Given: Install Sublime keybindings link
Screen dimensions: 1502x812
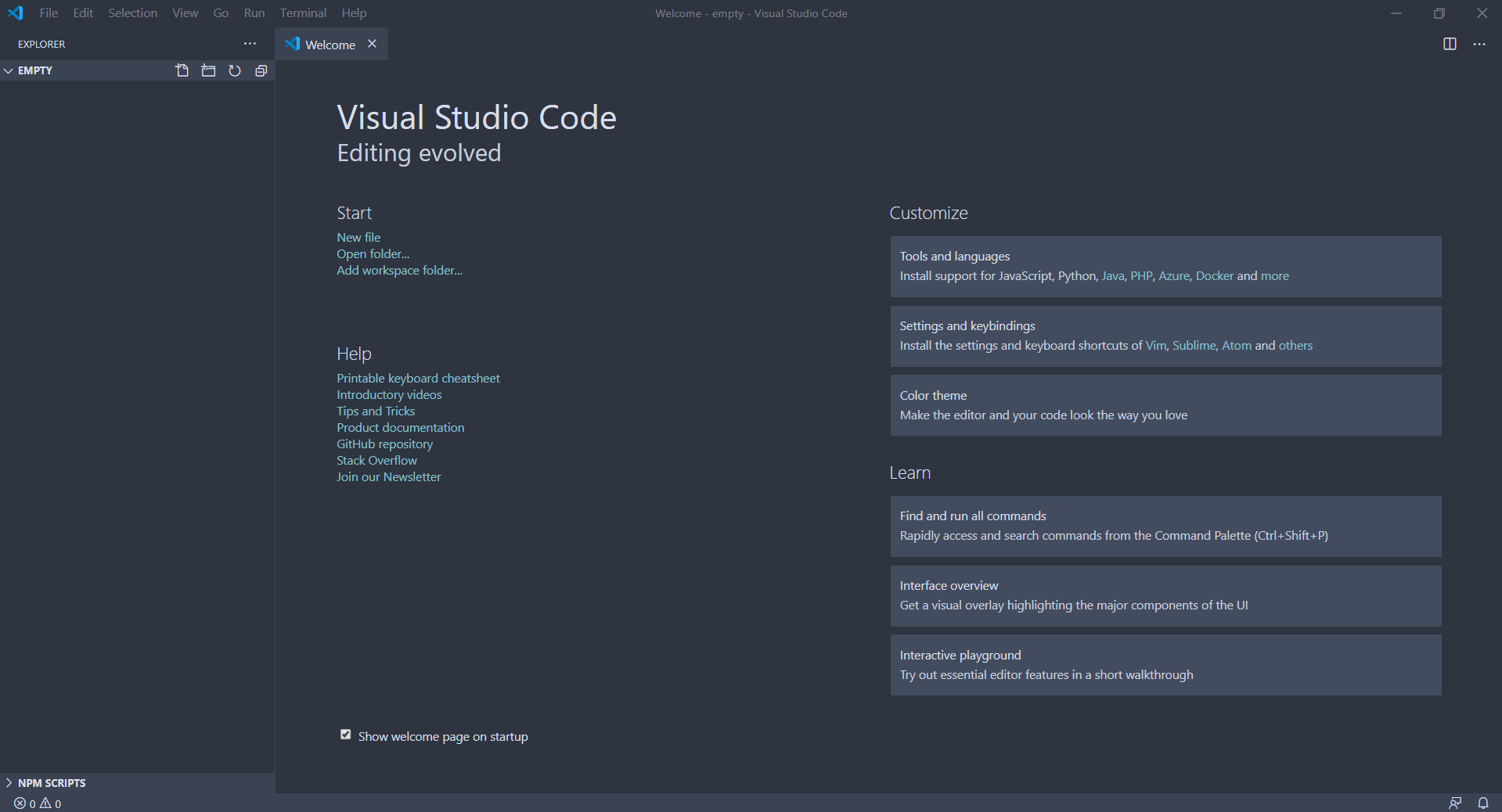Looking at the screenshot, I should (x=1194, y=345).
